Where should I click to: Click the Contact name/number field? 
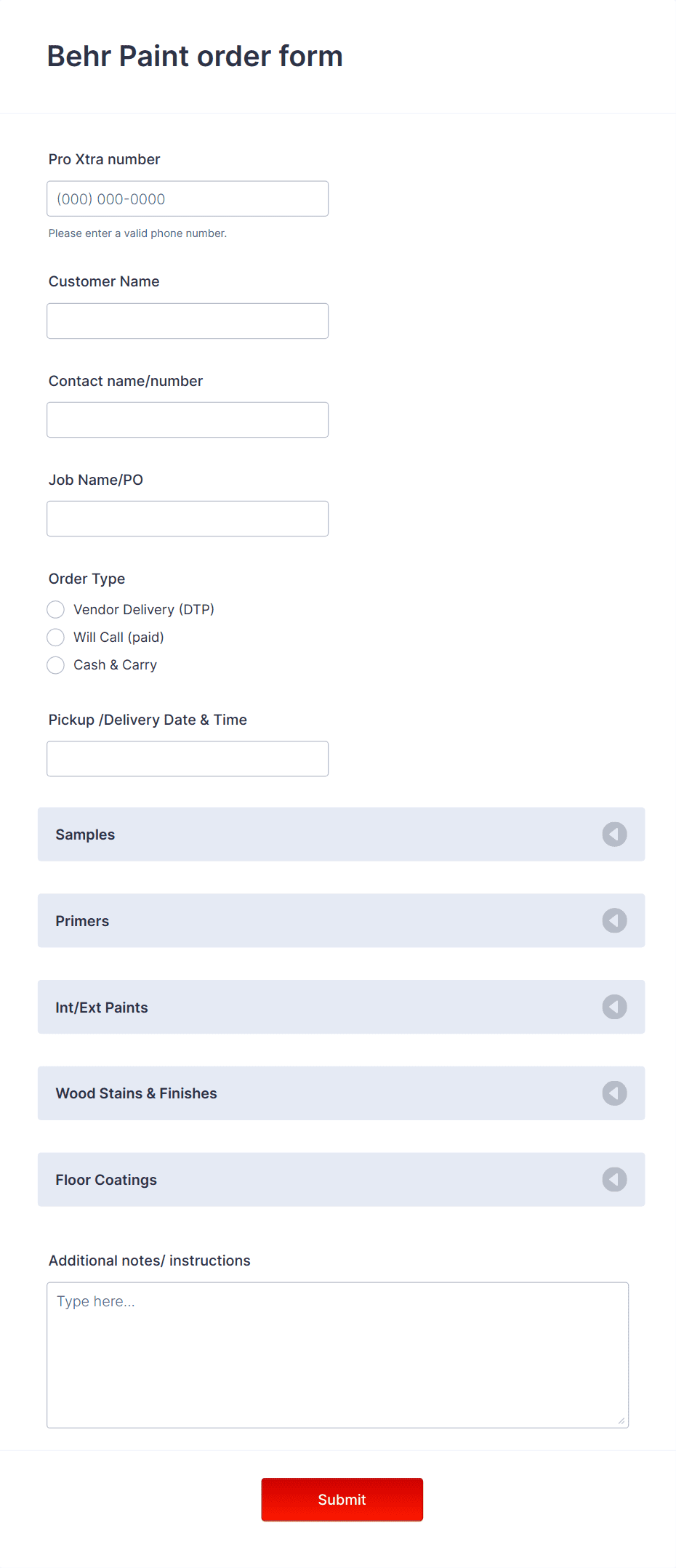(x=187, y=419)
